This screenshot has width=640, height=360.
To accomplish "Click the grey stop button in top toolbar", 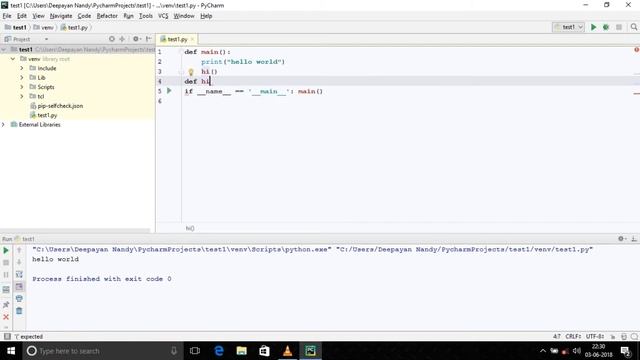I will [x=619, y=27].
